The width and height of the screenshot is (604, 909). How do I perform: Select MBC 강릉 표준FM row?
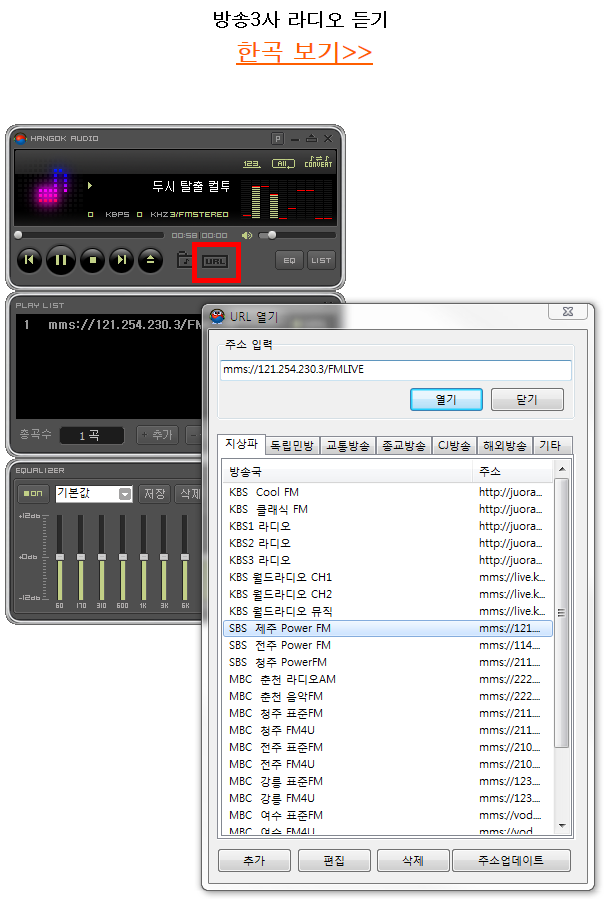coord(388,781)
